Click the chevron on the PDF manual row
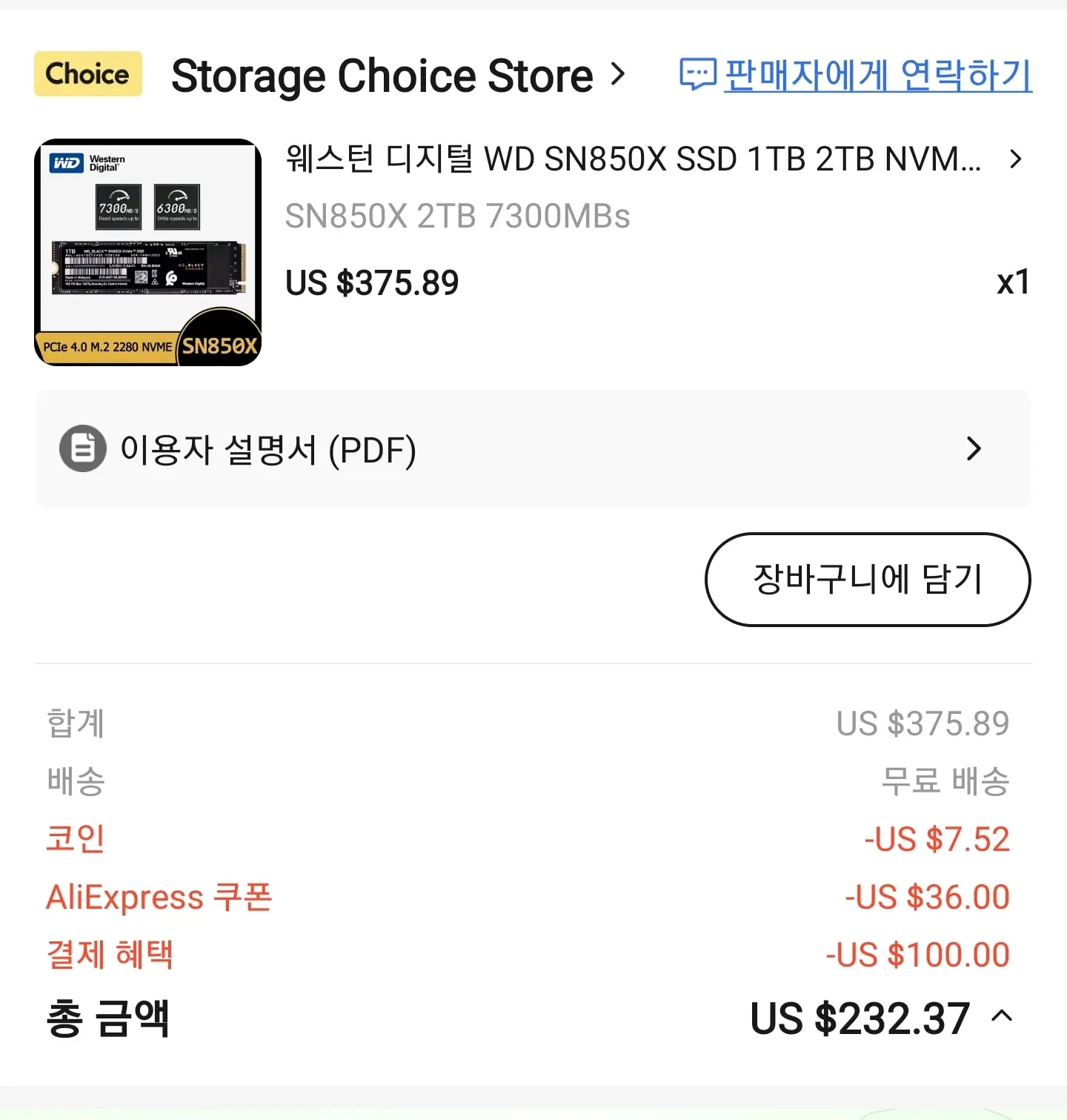 [x=974, y=448]
